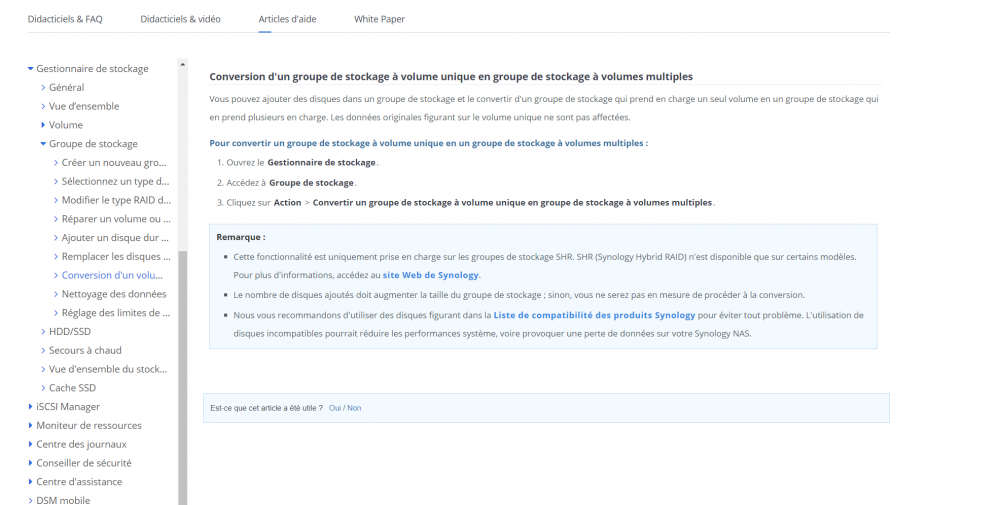Screen dimensions: 1000x505
Task: Collapse the Groupe de stockage section arrow
Action: [x=43, y=144]
